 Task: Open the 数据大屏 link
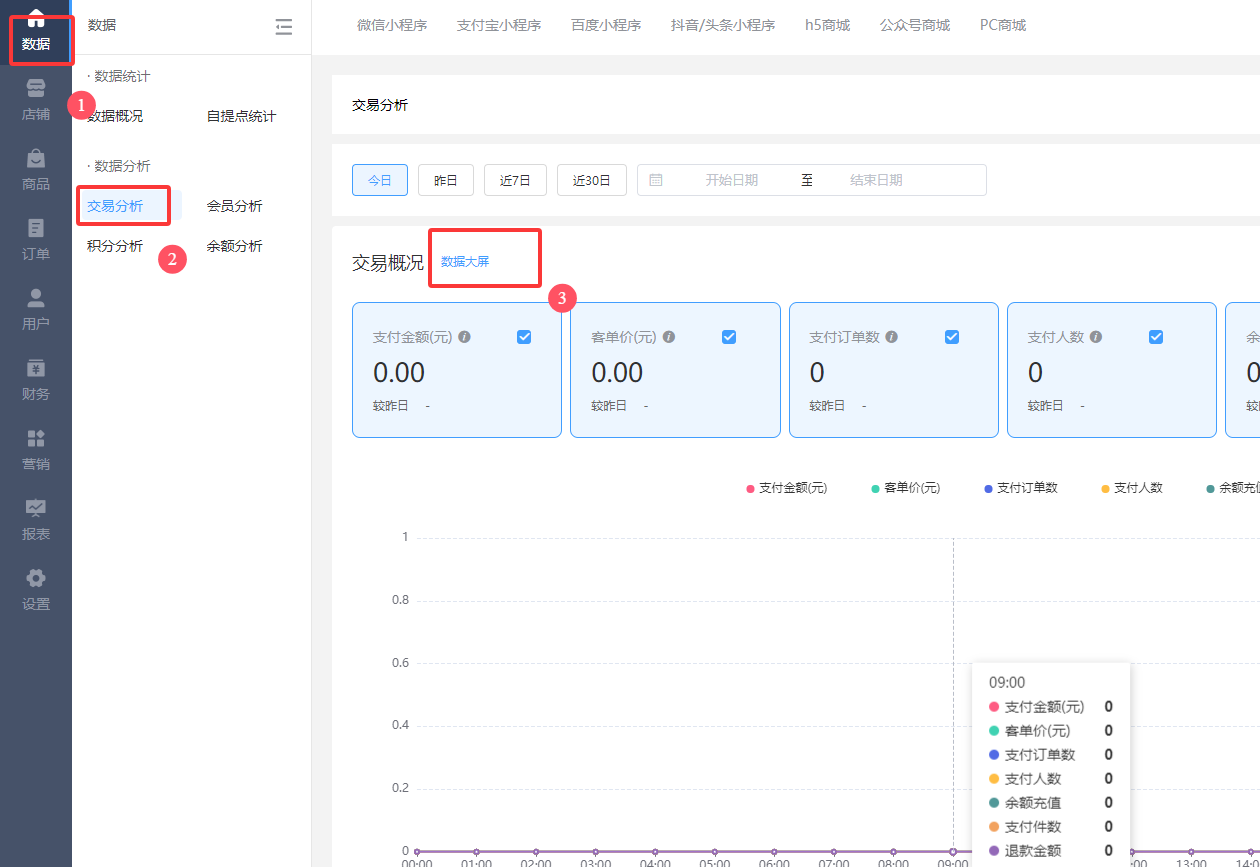pyautogui.click(x=465, y=262)
